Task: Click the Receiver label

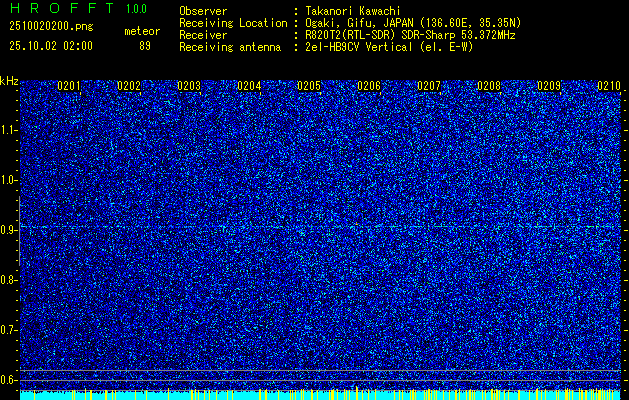Action: 203,35
